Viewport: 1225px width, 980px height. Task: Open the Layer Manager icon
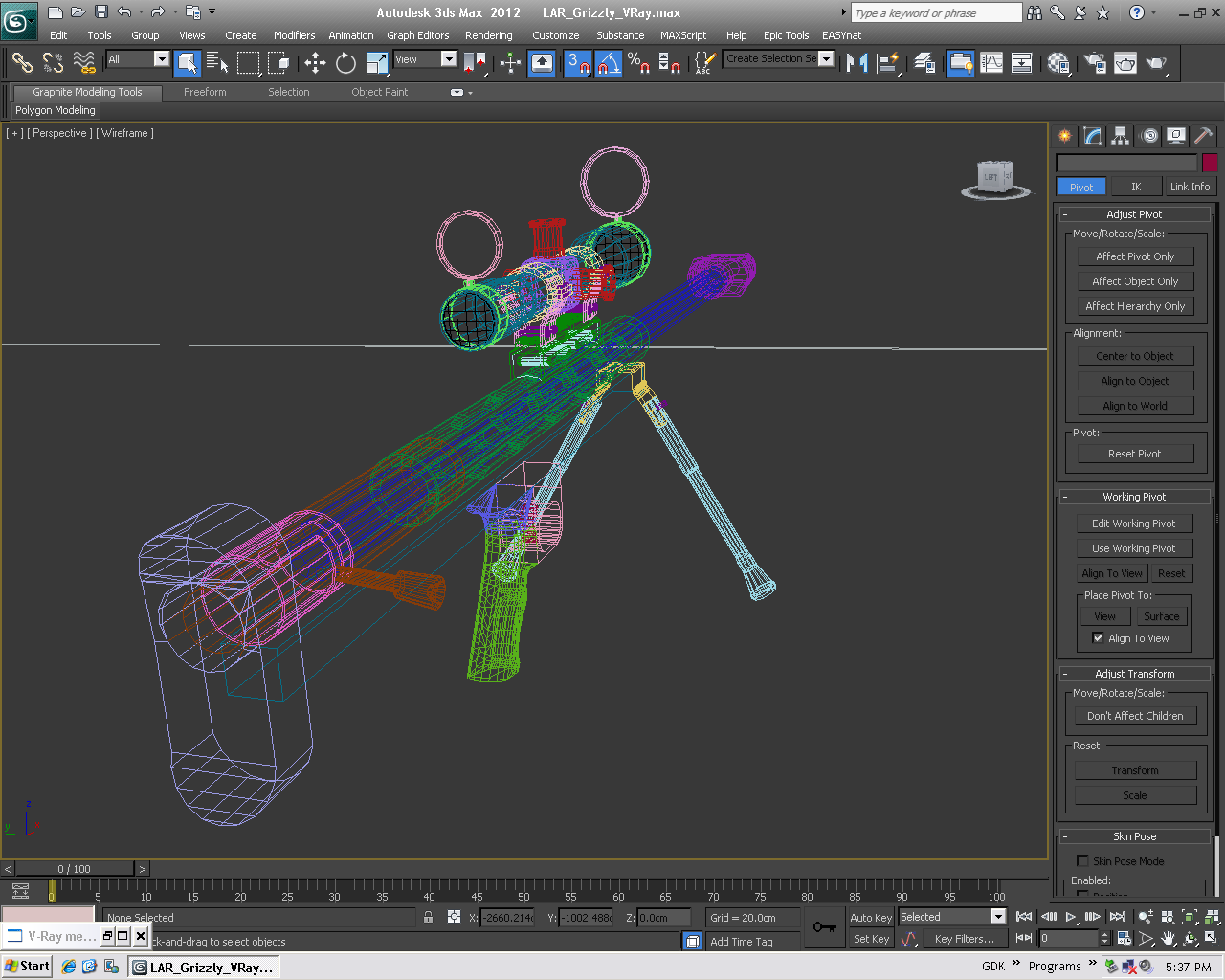tap(924, 63)
